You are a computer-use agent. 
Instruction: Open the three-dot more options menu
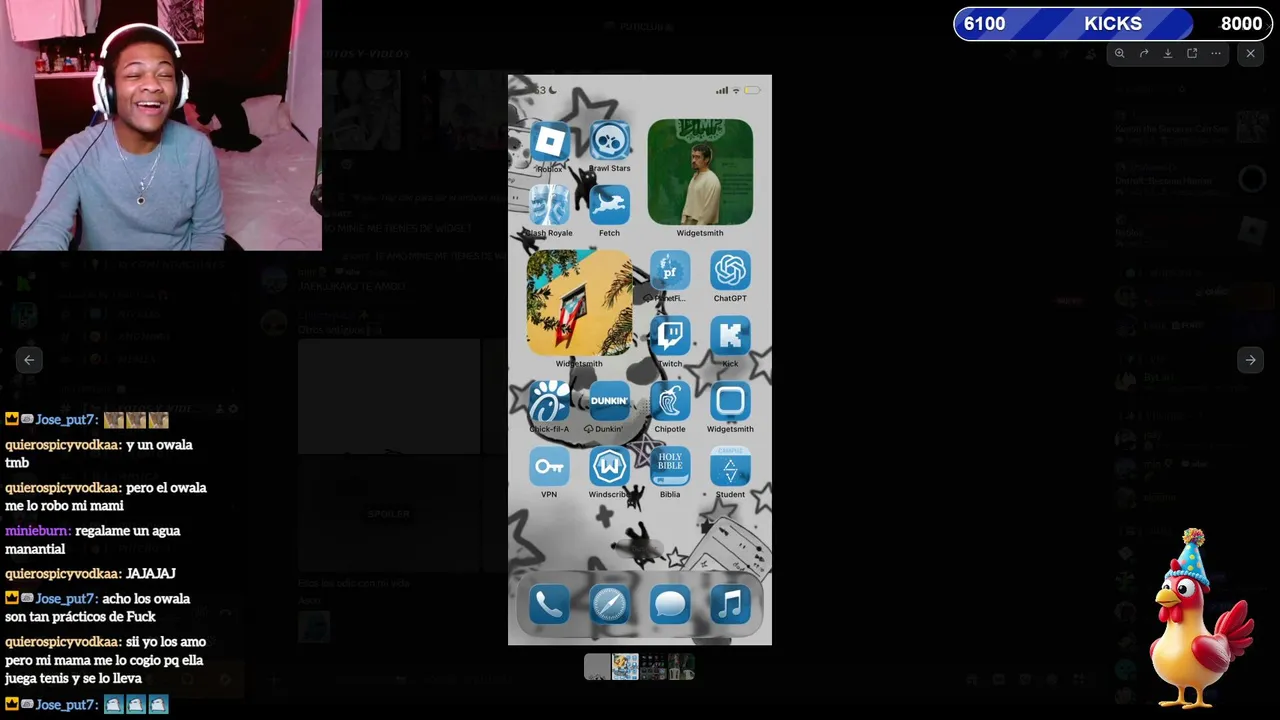coord(1216,53)
